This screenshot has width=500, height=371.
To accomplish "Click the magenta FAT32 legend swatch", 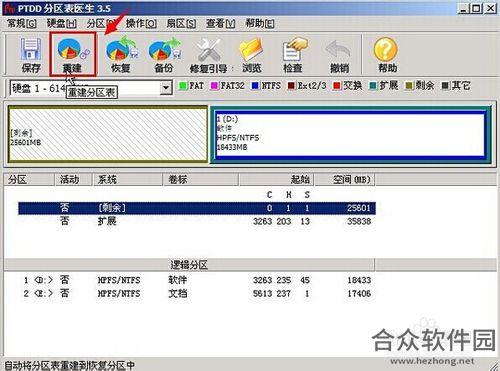I will [x=214, y=86].
